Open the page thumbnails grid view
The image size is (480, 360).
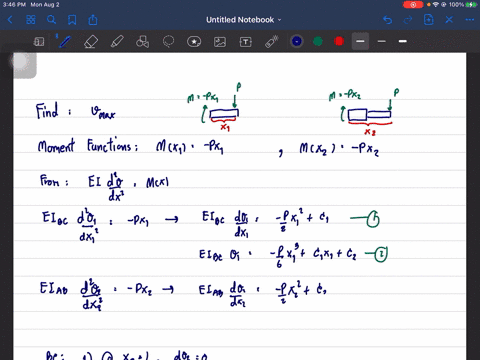click(x=31, y=20)
